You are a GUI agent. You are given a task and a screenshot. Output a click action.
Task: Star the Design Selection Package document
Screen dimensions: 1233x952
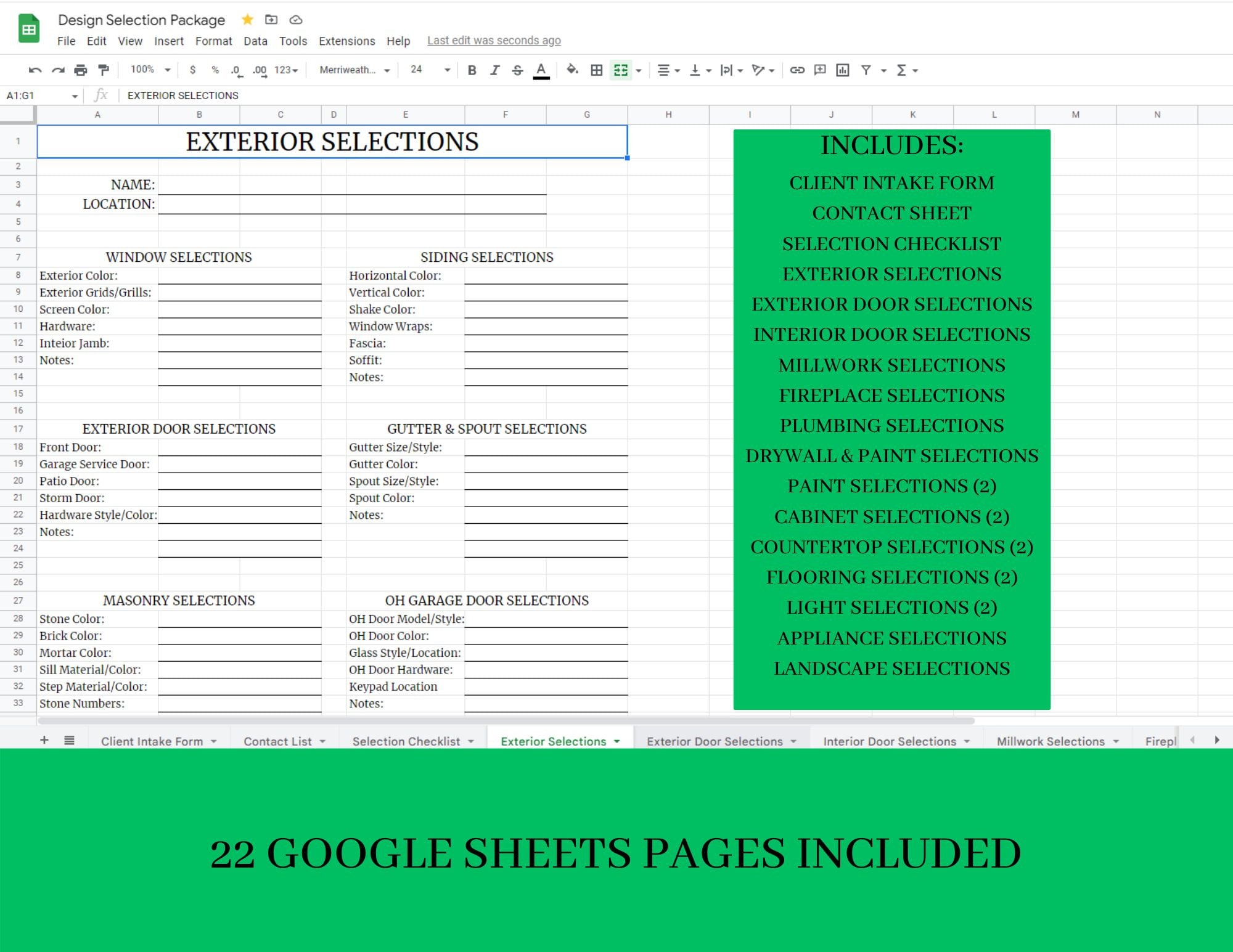click(x=247, y=20)
